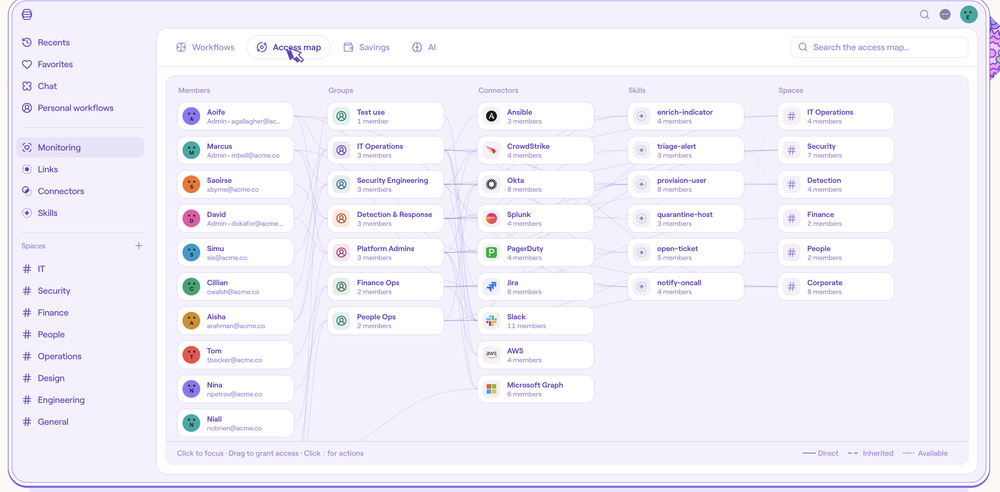Open the General space
Screen dimensions: 1000x492
click(x=80, y=422)
